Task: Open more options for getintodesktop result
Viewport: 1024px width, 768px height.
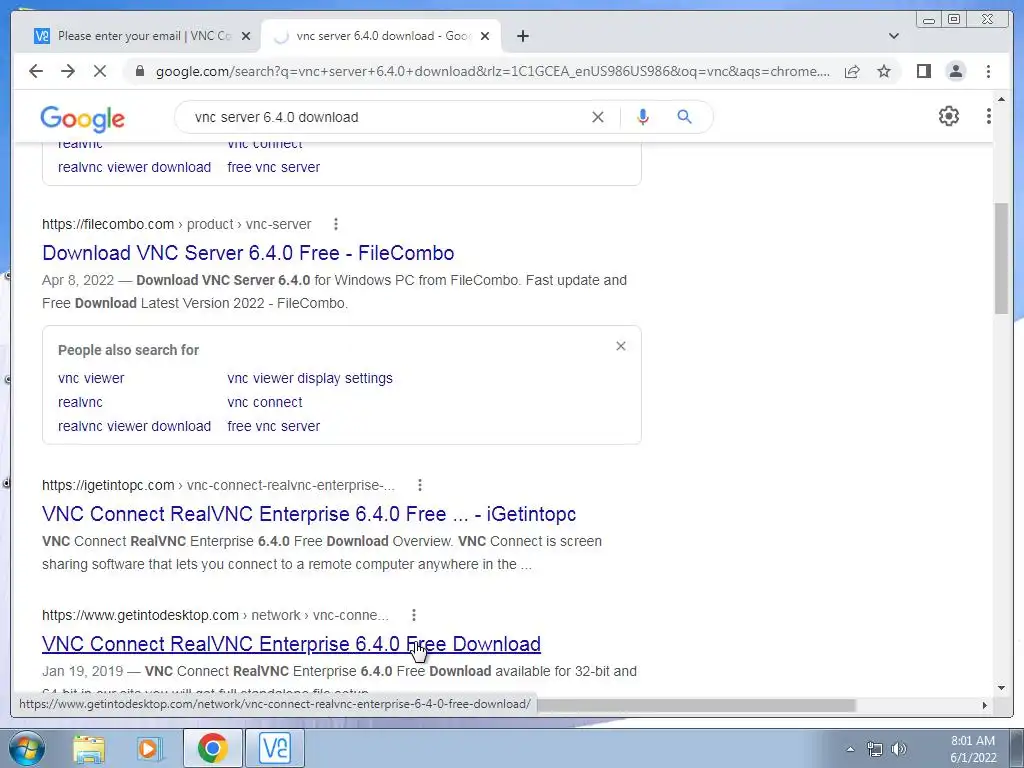Action: (x=413, y=615)
